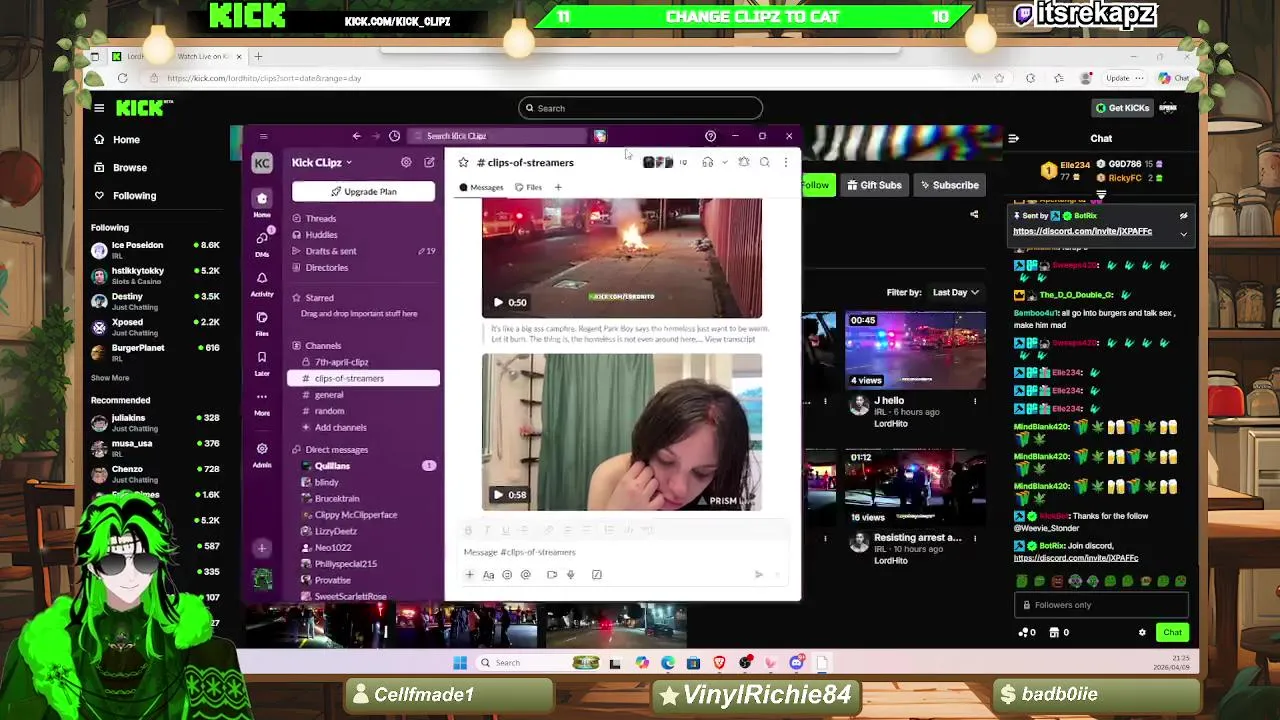Open the Filter by Last Day dropdown
Viewport: 1280px width, 720px height.
(x=955, y=293)
